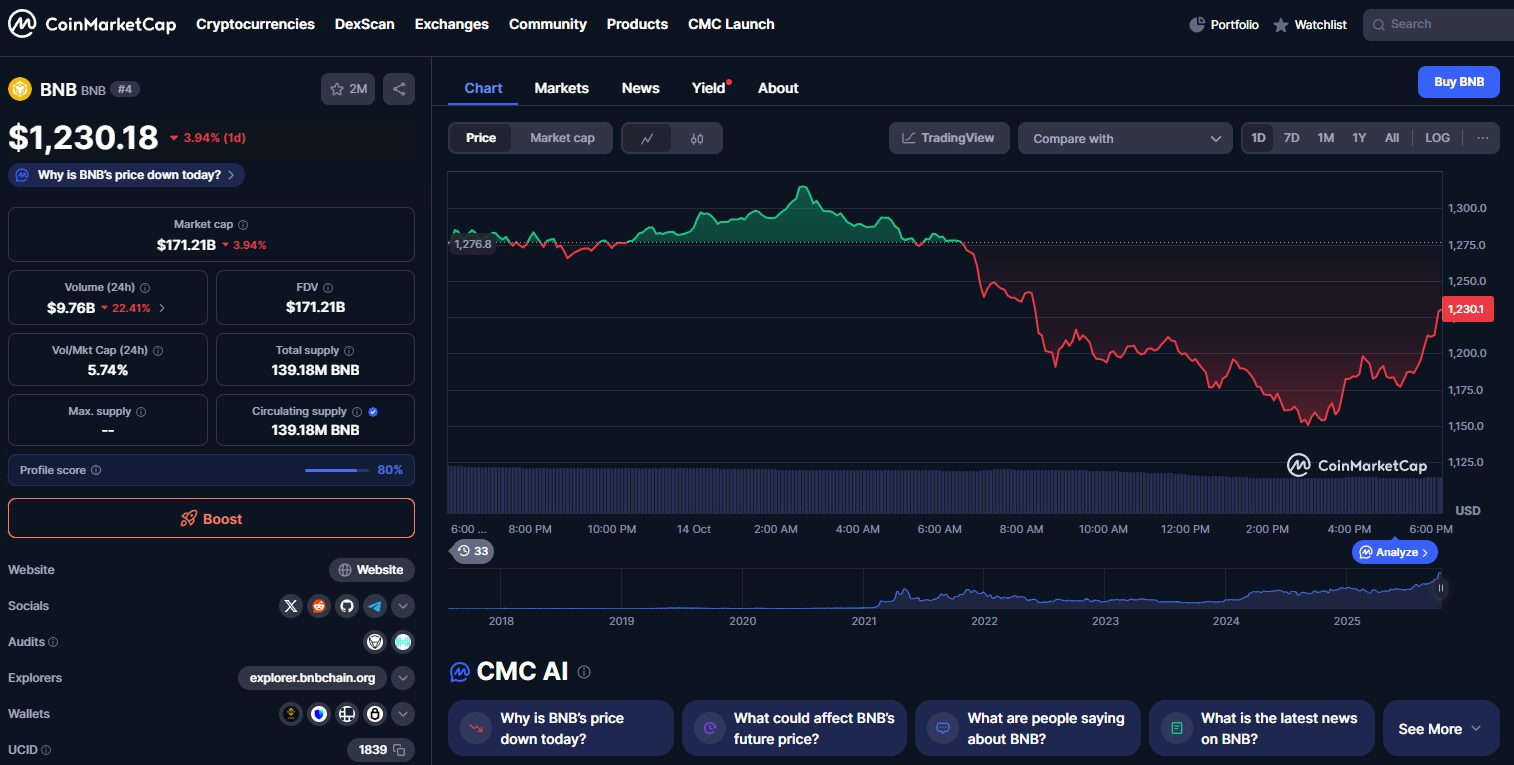Click the CoinMarketCap logo
This screenshot has width=1514, height=765.
(92, 25)
